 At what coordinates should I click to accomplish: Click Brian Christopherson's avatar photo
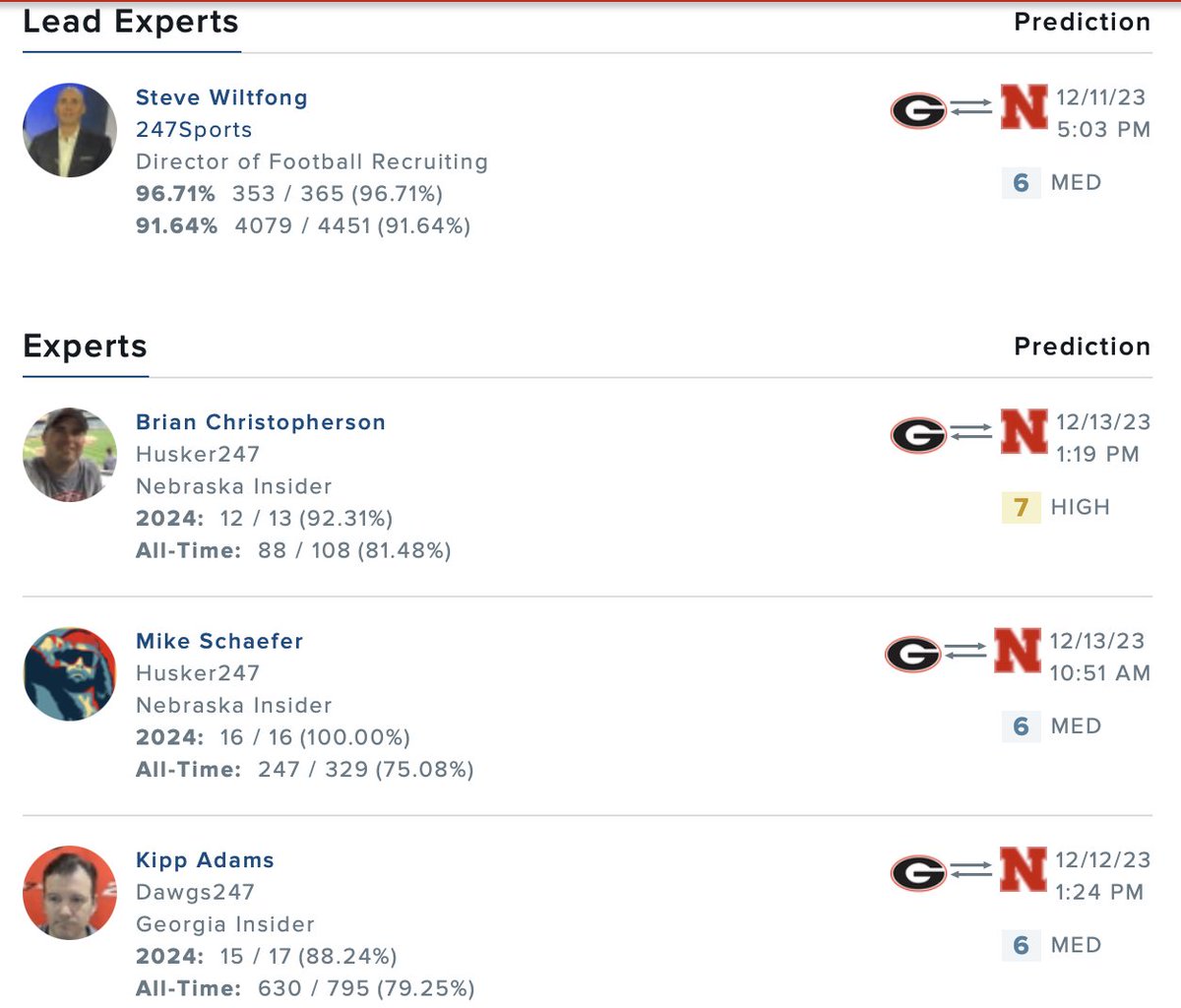coord(70,455)
